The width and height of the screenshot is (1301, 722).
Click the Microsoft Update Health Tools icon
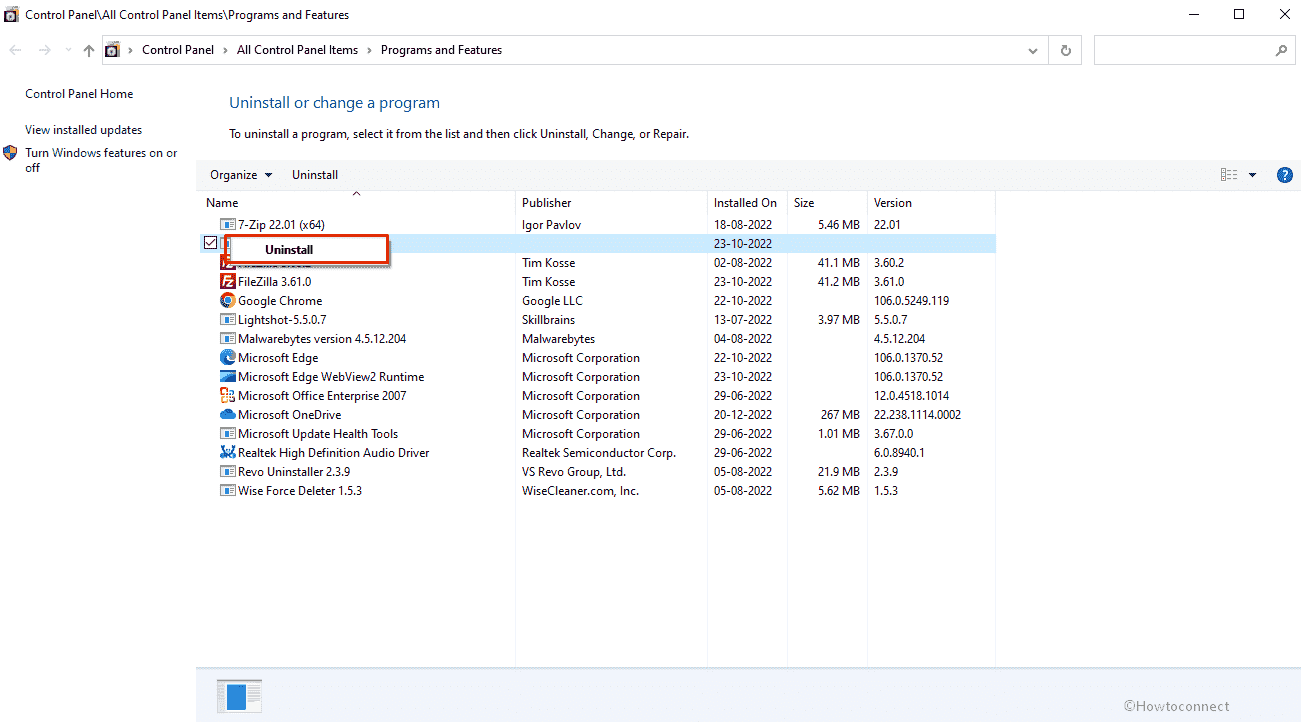(x=228, y=434)
